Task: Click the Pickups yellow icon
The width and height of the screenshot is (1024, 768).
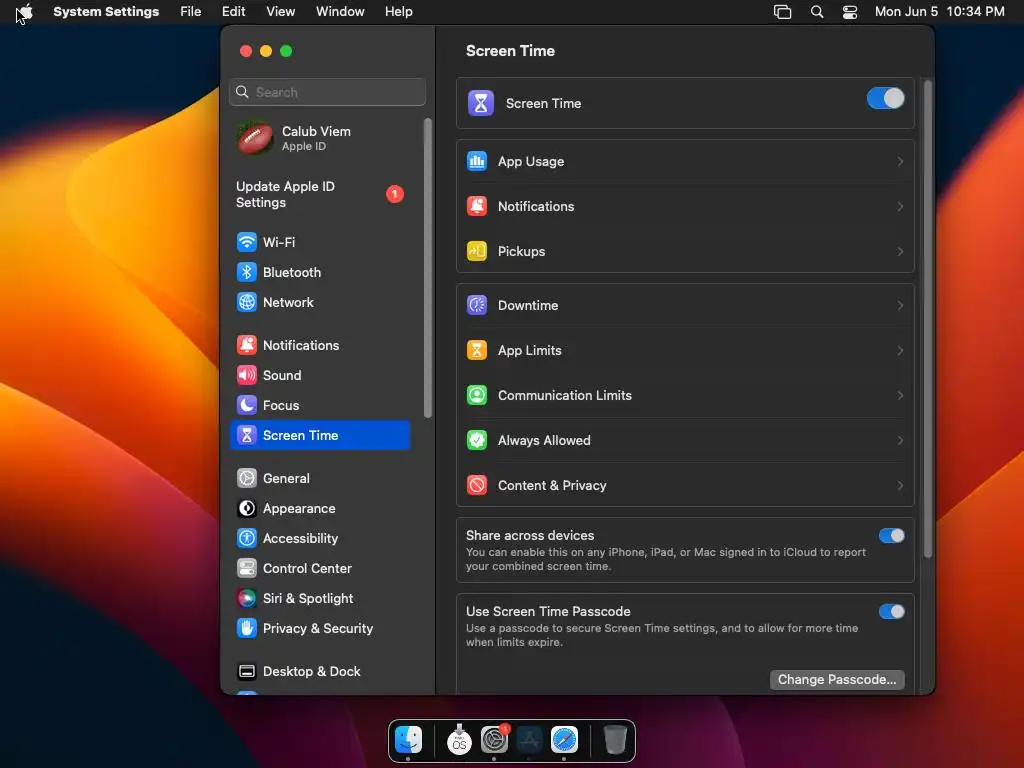Action: 477,251
